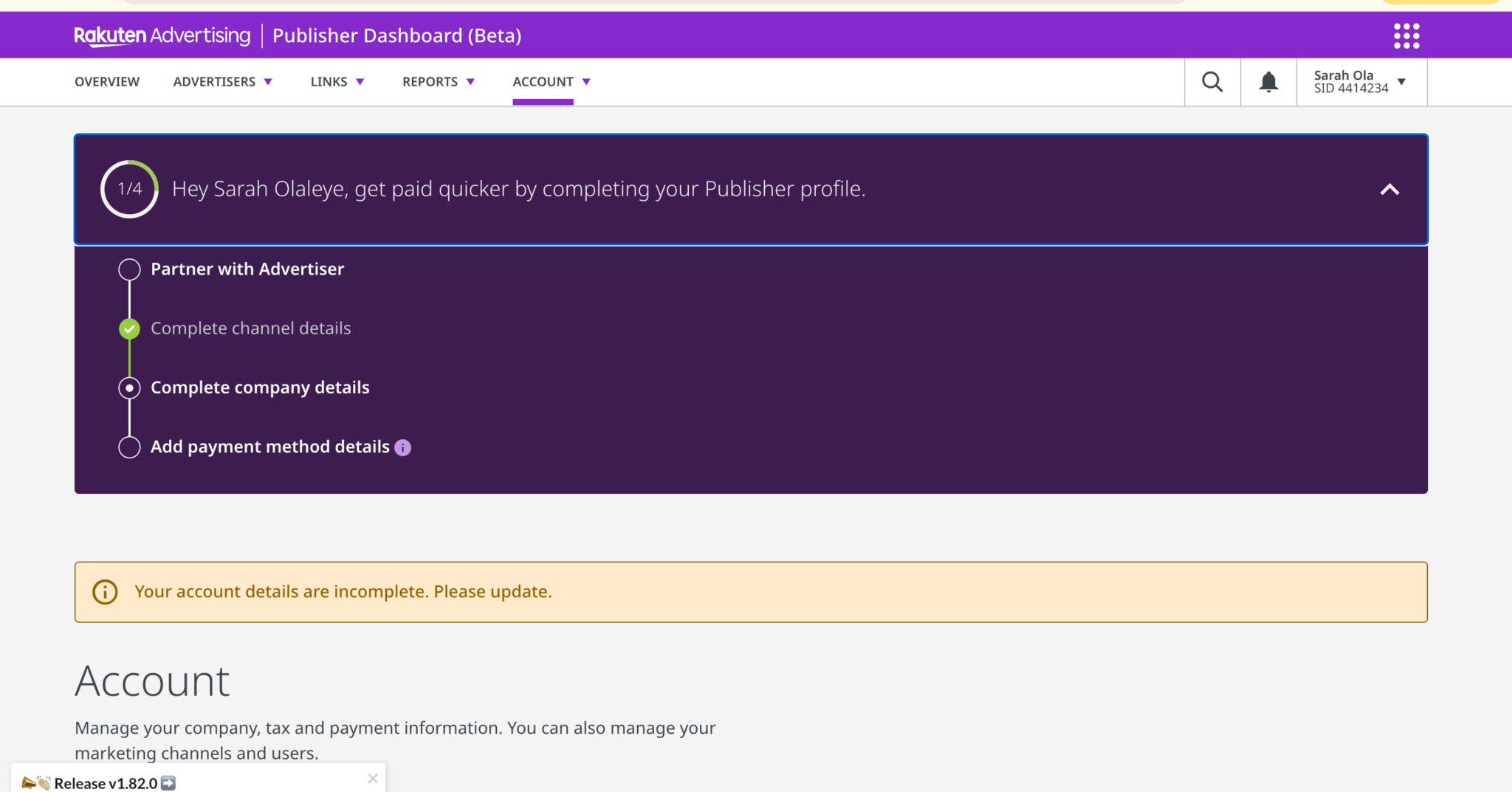Click the release notes arrow icon
The image size is (1512, 792).
tap(168, 782)
